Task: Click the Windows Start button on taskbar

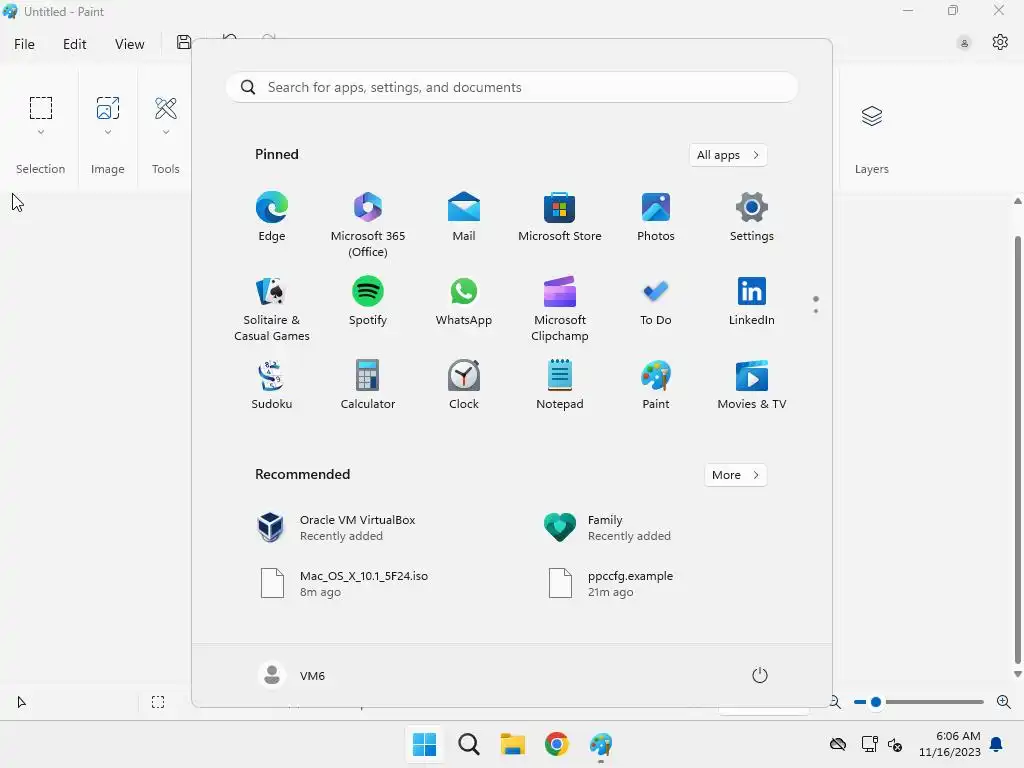Action: [424, 744]
